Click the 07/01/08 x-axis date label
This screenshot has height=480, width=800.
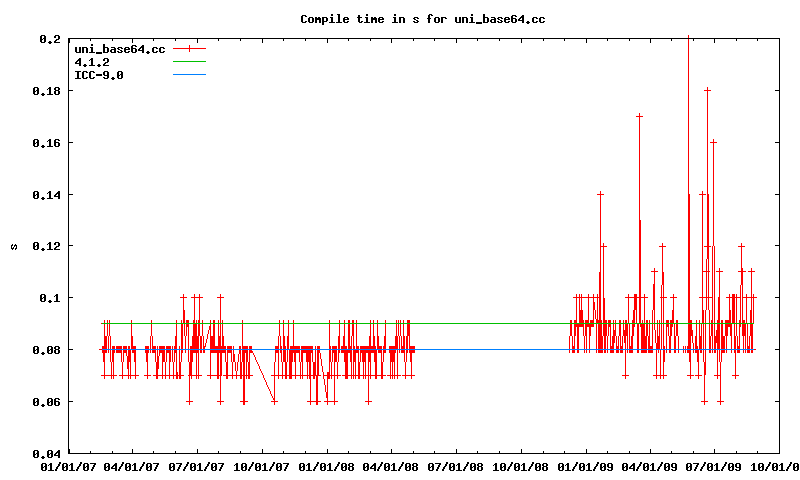point(456,467)
